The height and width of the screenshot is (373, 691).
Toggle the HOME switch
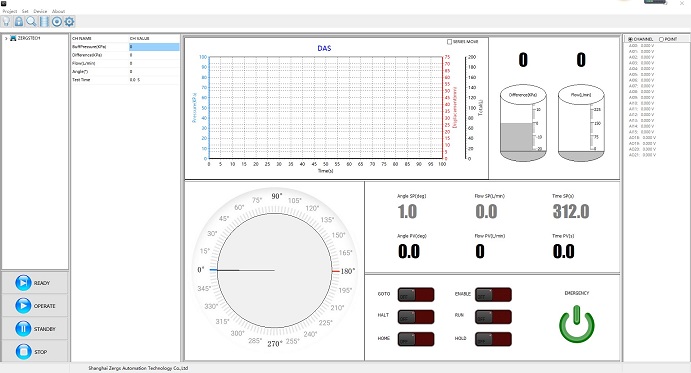pos(416,339)
